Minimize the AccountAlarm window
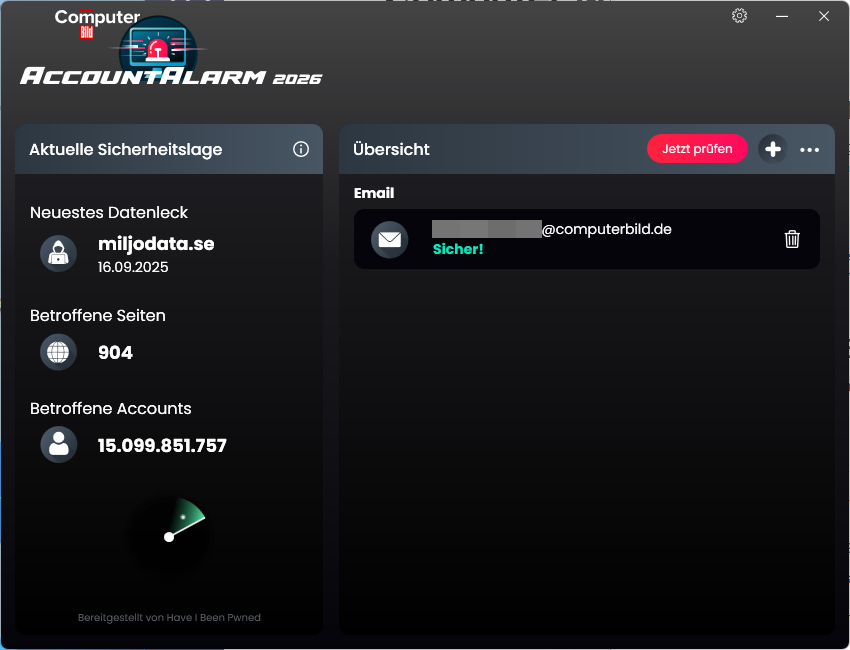Viewport: 850px width, 650px height. click(782, 16)
